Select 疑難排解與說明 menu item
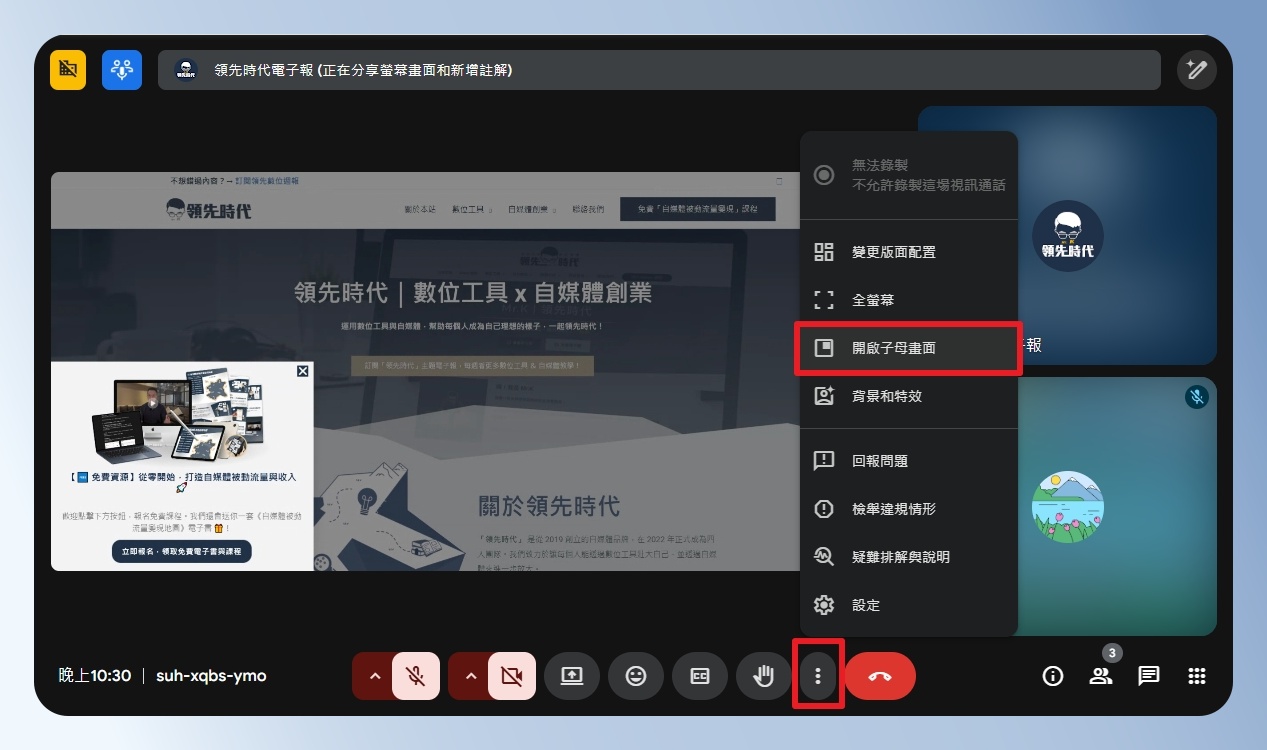1267x750 pixels. tap(908, 557)
